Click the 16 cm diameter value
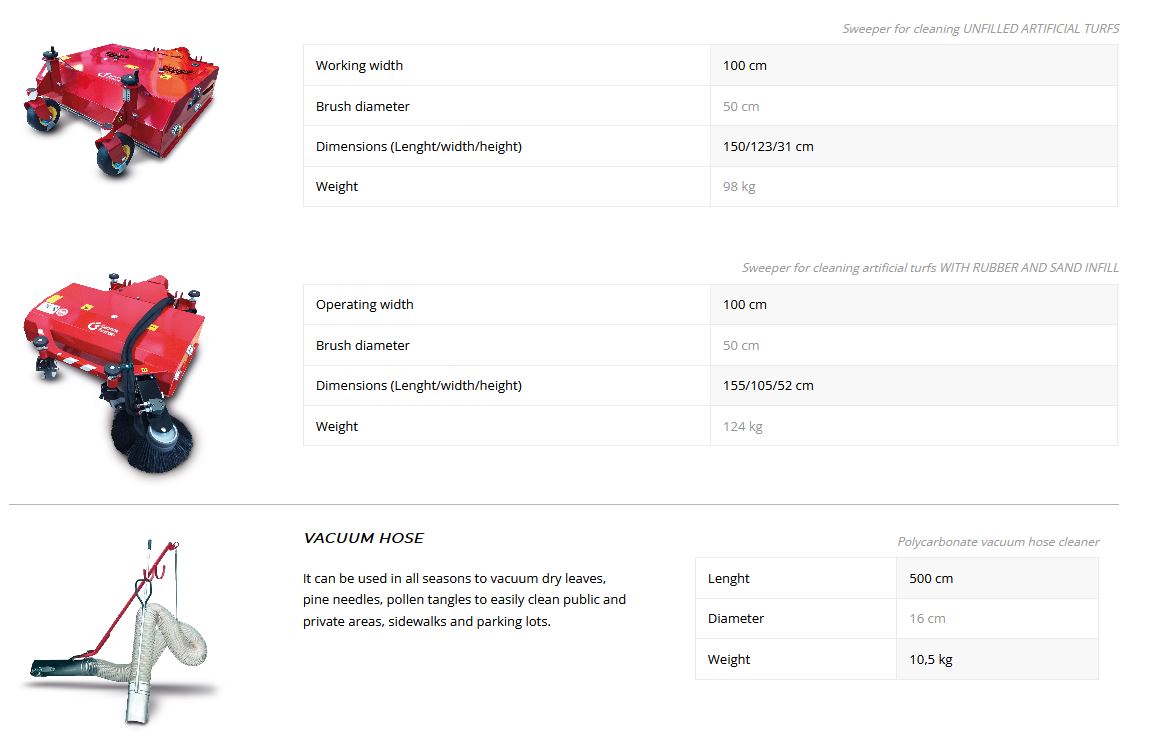This screenshot has height=735, width=1164. [927, 619]
